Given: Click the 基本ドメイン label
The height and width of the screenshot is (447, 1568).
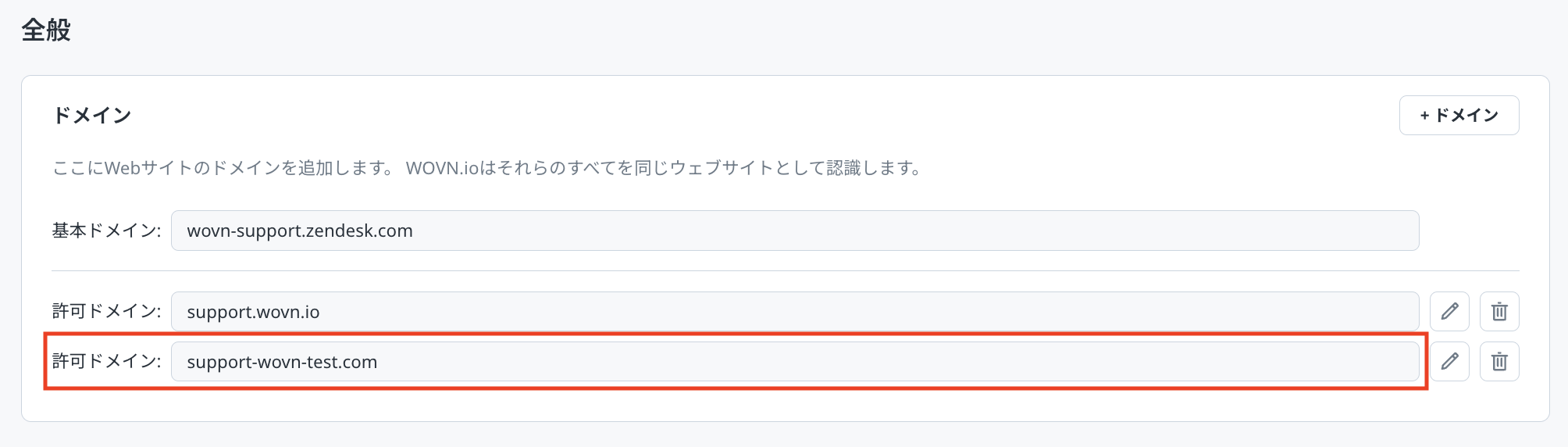Looking at the screenshot, I should click(106, 231).
